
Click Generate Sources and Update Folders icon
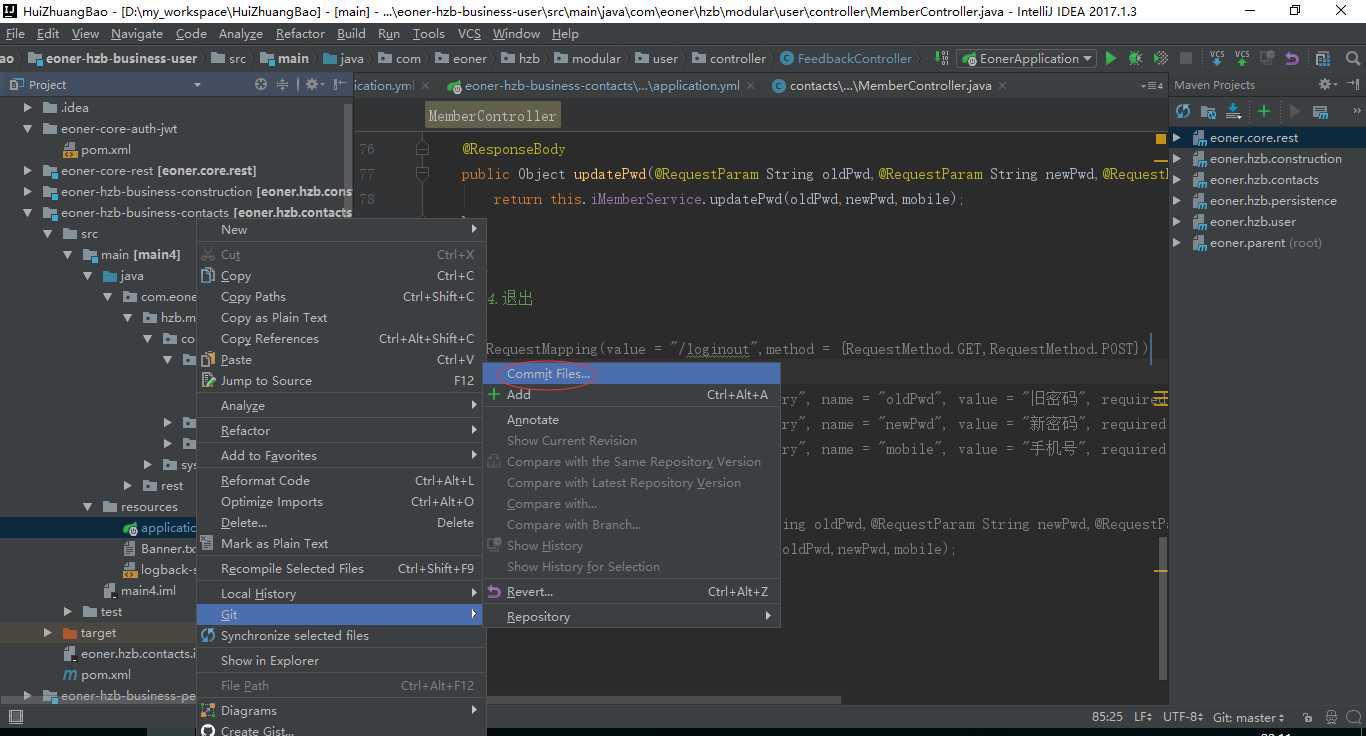tap(1208, 111)
